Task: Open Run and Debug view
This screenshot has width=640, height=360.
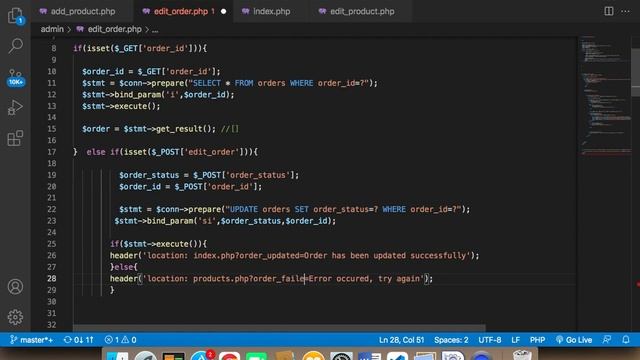Action: coord(16,108)
